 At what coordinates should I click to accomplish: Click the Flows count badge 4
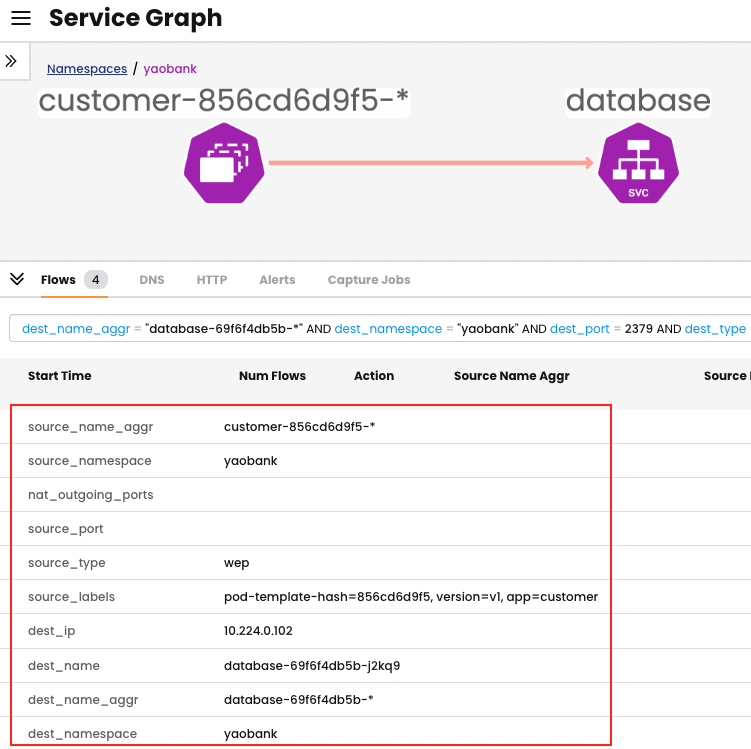pos(96,280)
